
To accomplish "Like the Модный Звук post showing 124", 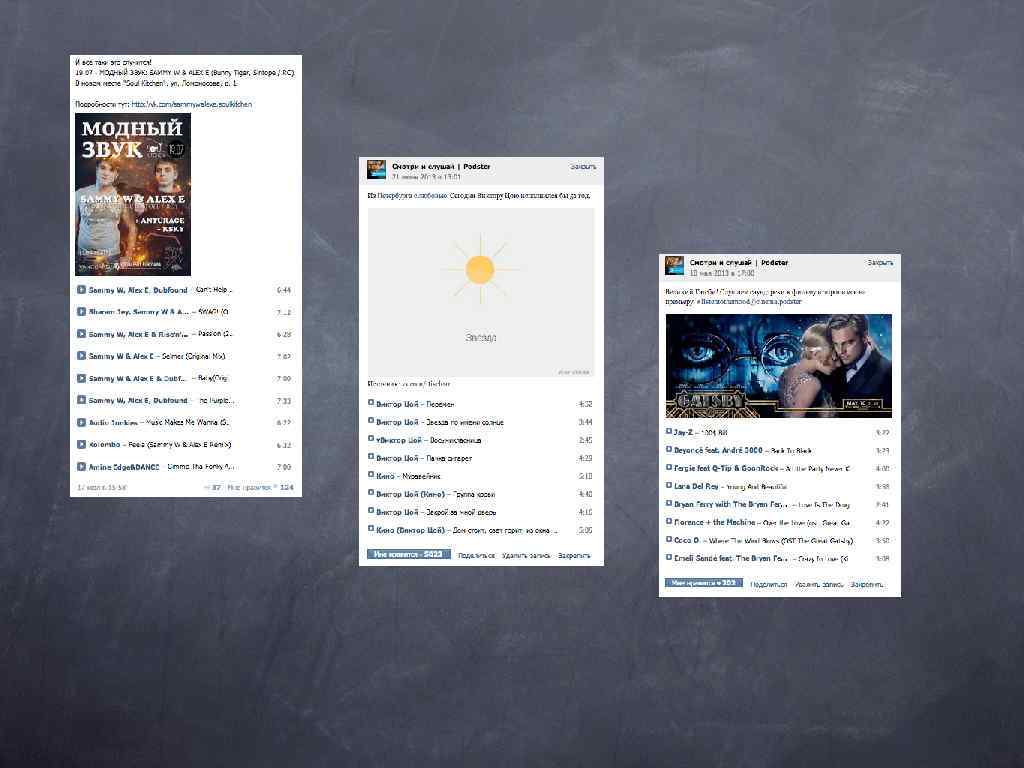I will pyautogui.click(x=261, y=487).
